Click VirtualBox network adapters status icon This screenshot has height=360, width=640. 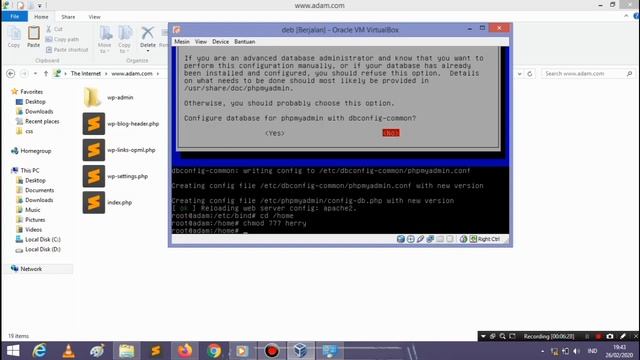430,239
